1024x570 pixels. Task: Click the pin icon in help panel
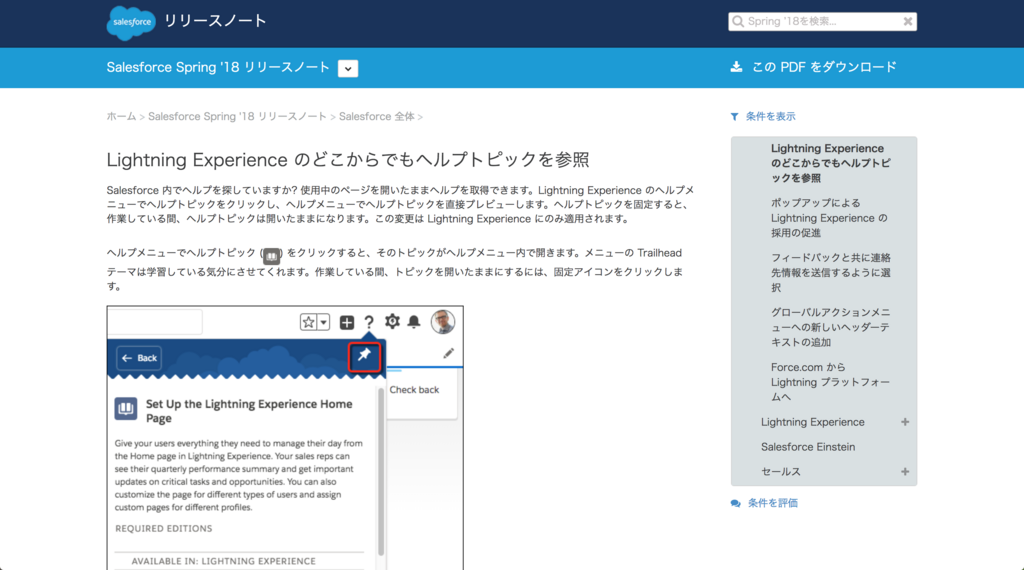pyautogui.click(x=364, y=356)
